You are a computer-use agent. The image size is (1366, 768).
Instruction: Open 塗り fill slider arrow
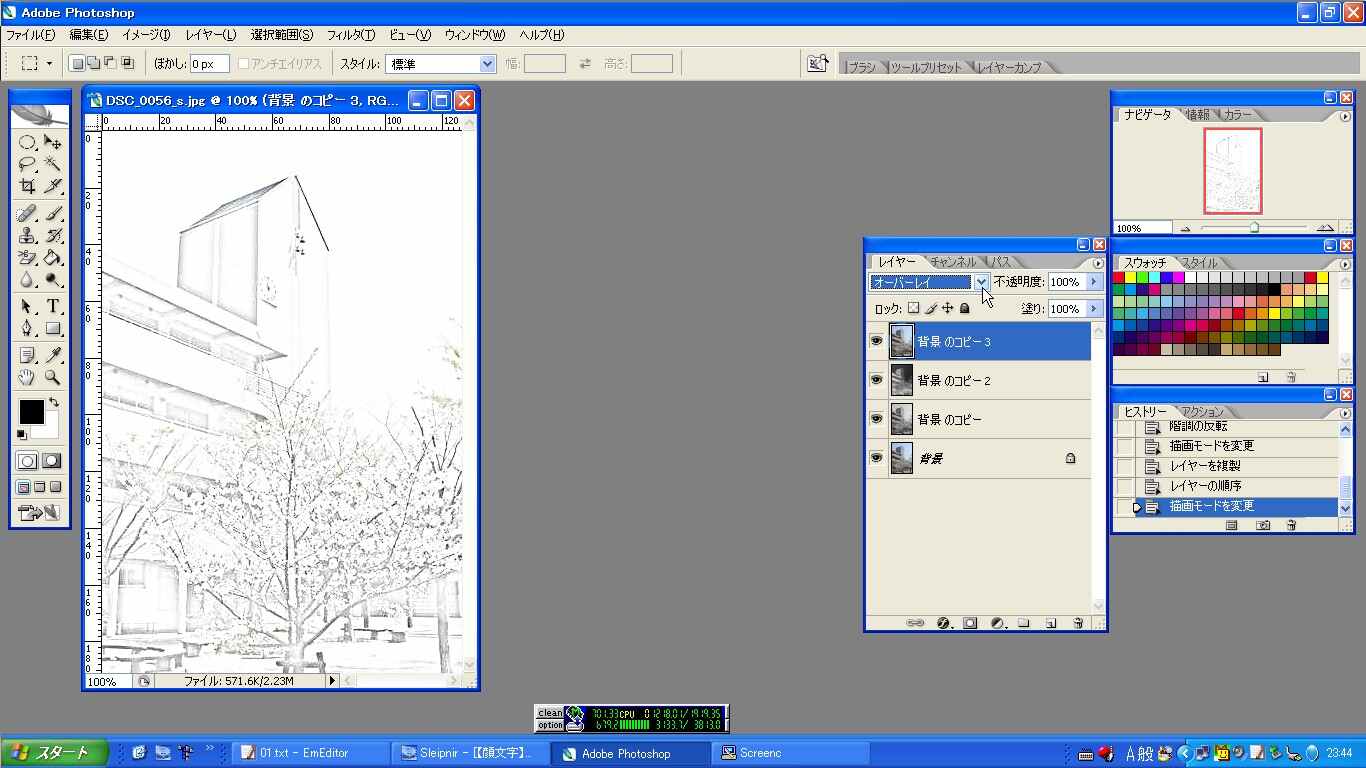pos(1093,309)
